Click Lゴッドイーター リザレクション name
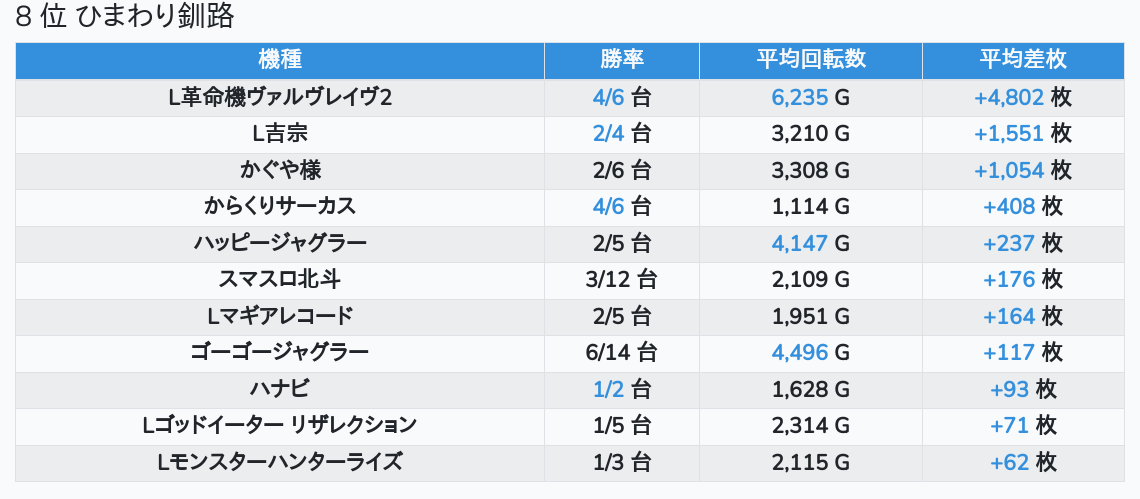1140x499 pixels. point(280,425)
